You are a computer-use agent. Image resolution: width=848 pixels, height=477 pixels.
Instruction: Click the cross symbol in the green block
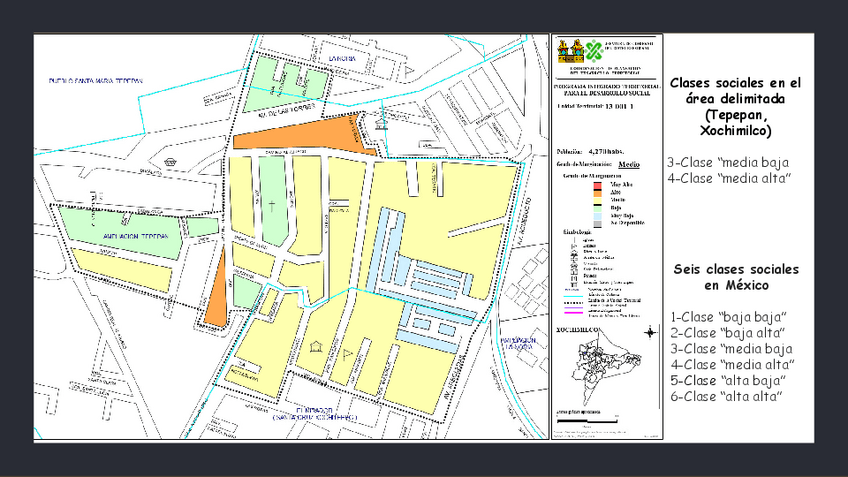tap(269, 205)
